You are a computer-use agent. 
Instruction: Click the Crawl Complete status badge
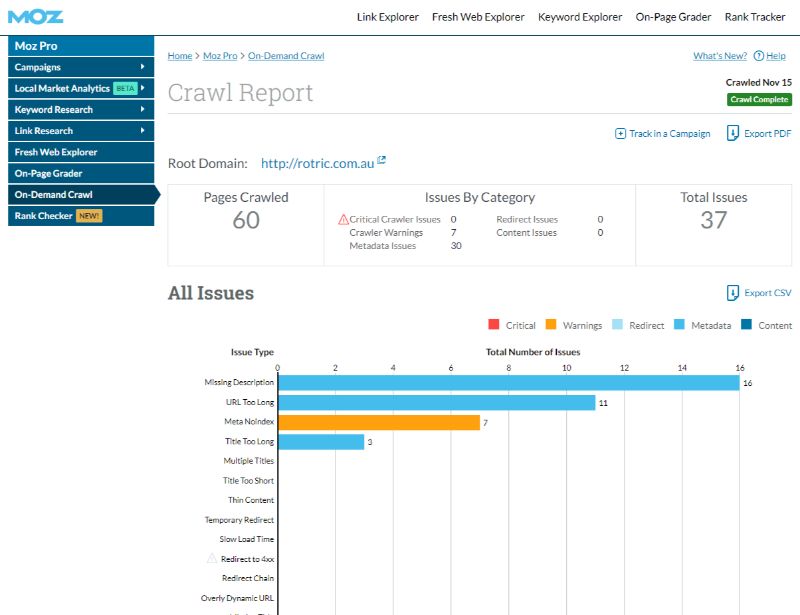[x=759, y=100]
